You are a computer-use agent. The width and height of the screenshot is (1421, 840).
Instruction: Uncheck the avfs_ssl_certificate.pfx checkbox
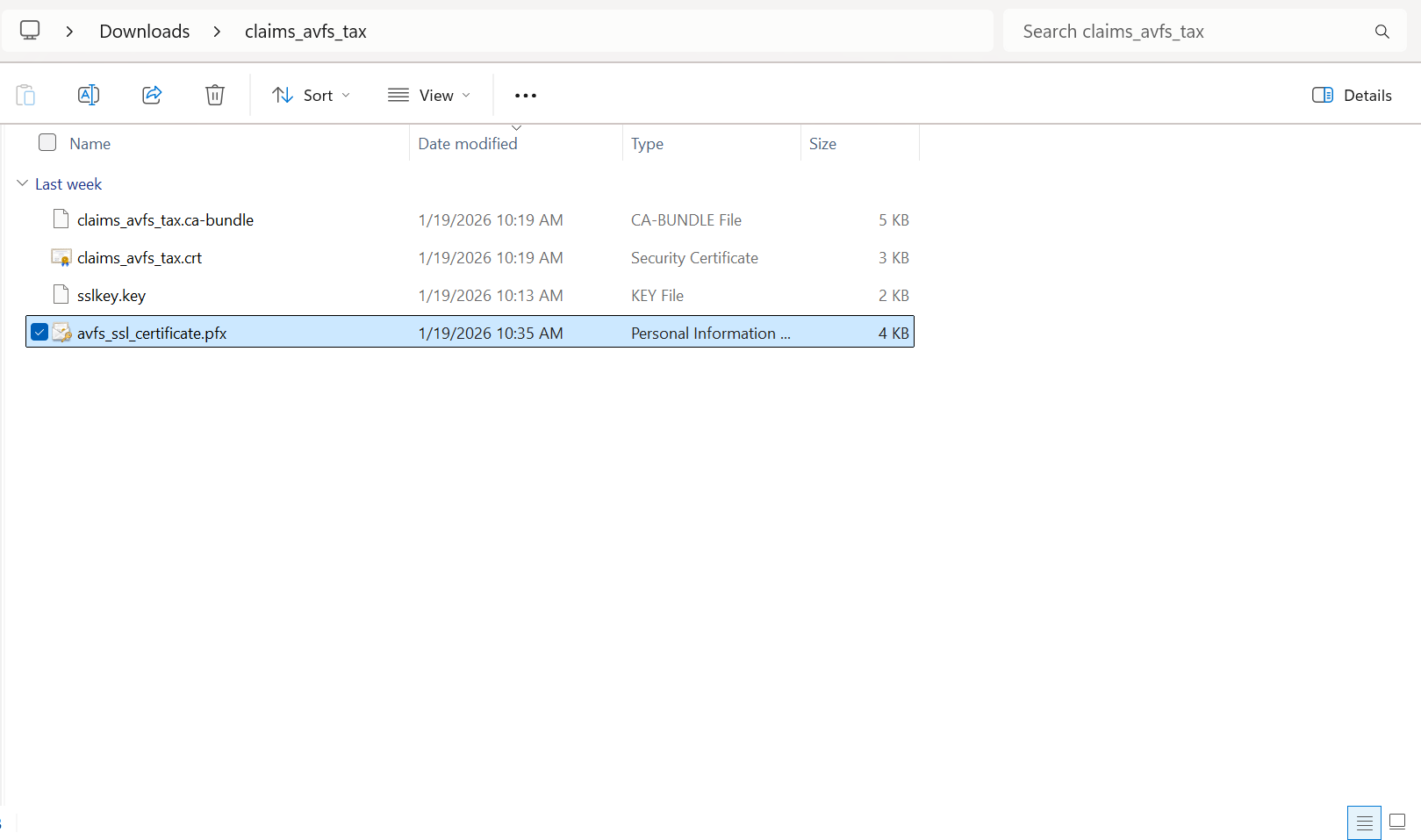tap(39, 332)
